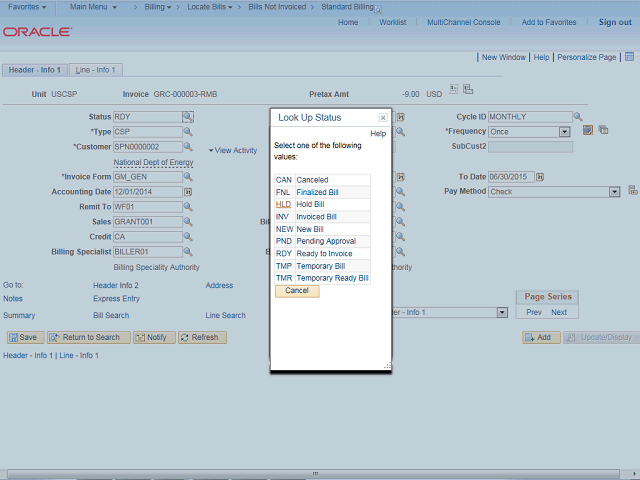This screenshot has height=480, width=640.
Task: Open the Accounting Date calendar picker
Action: [187, 192]
